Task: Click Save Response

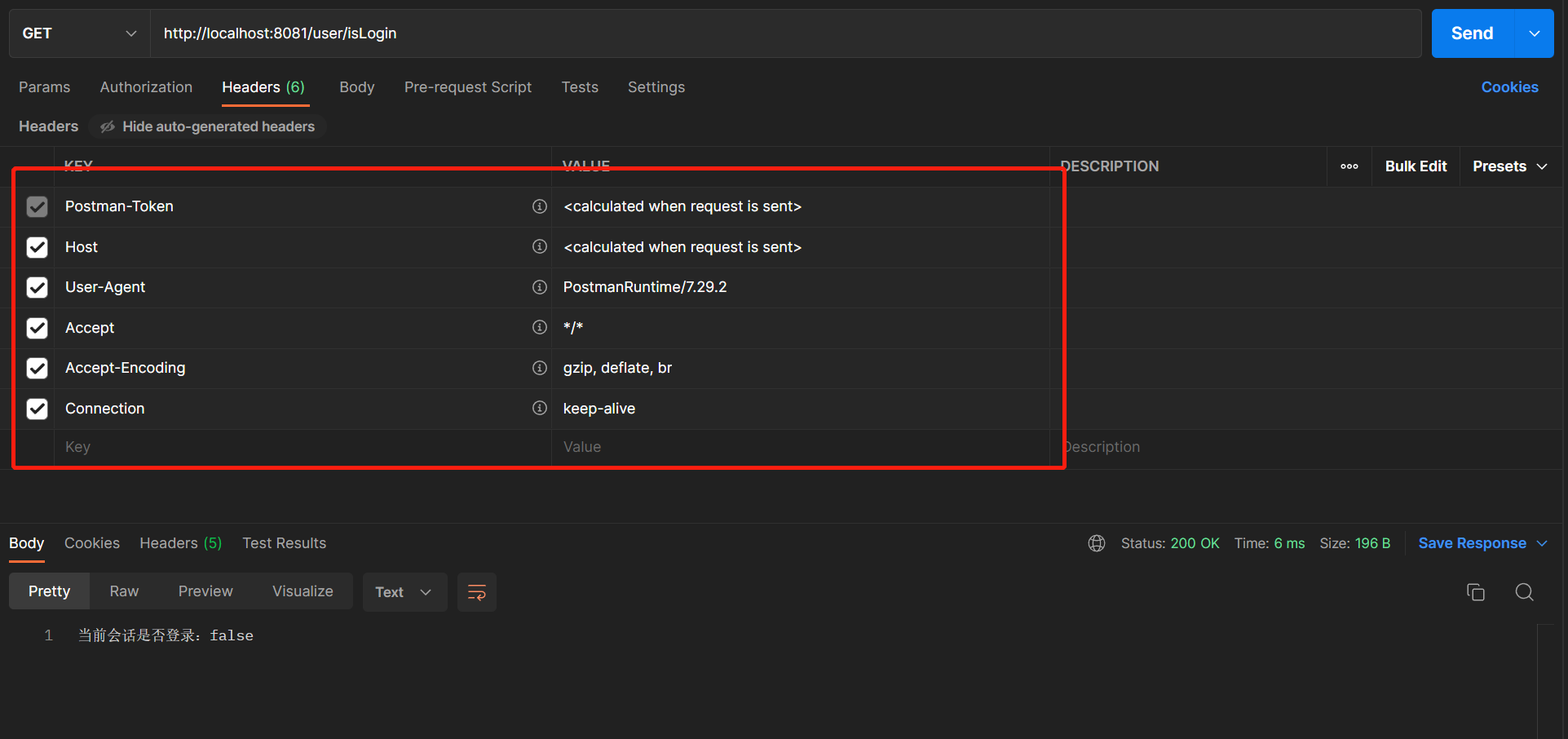Action: click(x=1473, y=543)
